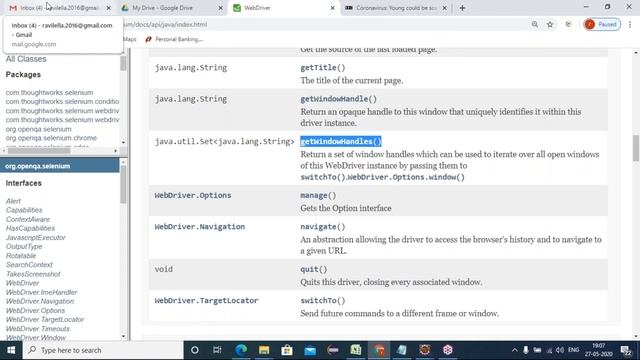Click the packages frame horizontal scrollbar

click(x=39, y=151)
